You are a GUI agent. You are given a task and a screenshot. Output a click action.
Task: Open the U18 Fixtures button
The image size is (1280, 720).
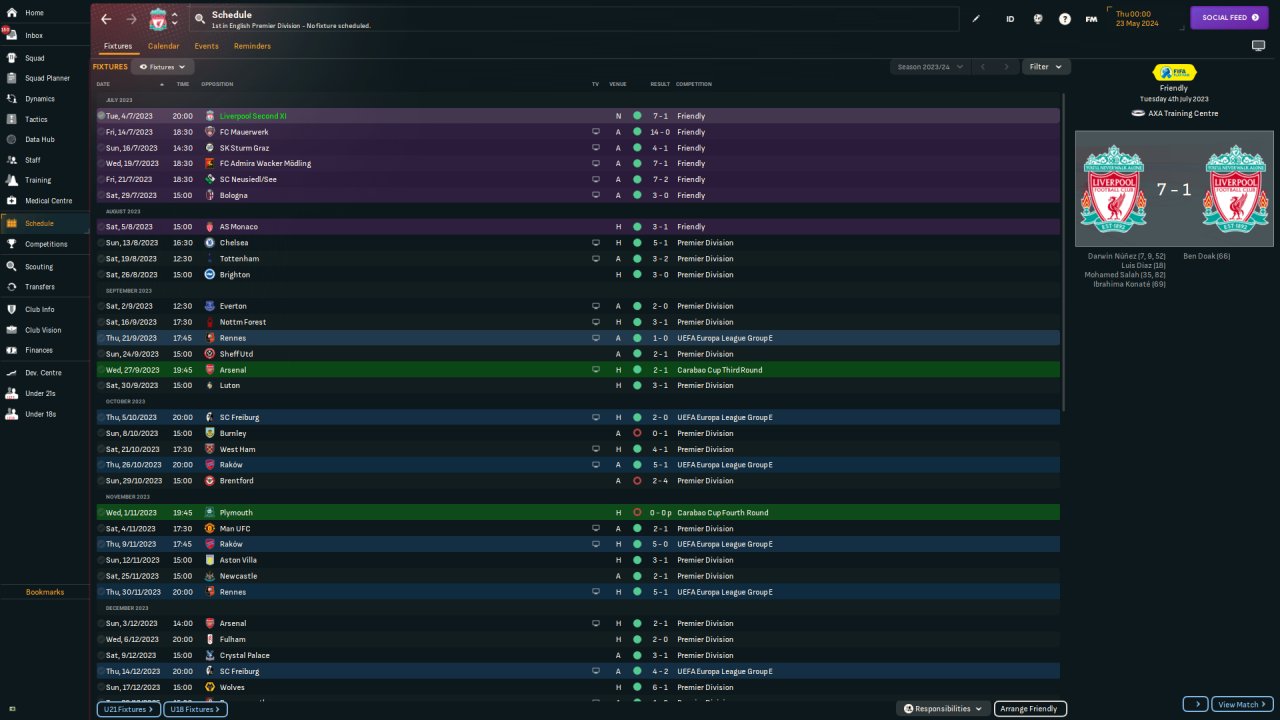pos(195,709)
